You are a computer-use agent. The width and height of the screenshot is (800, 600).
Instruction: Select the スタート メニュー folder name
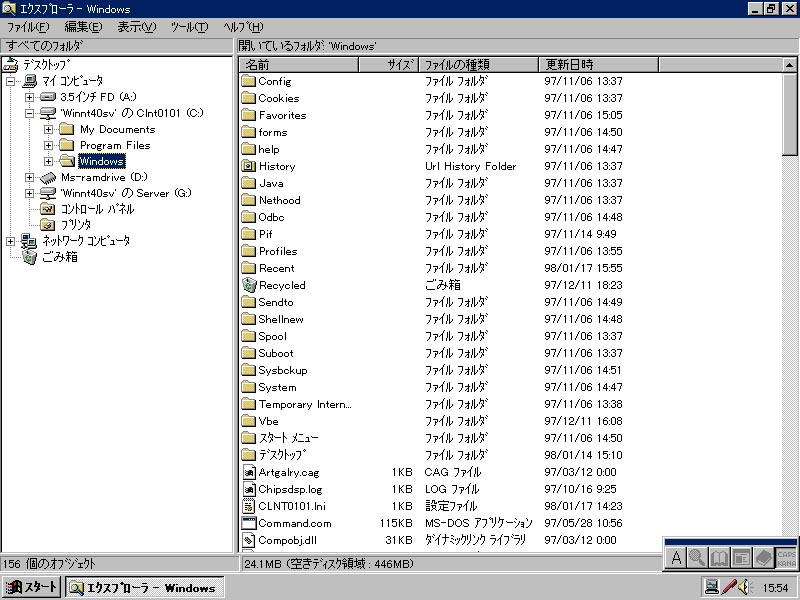289,438
